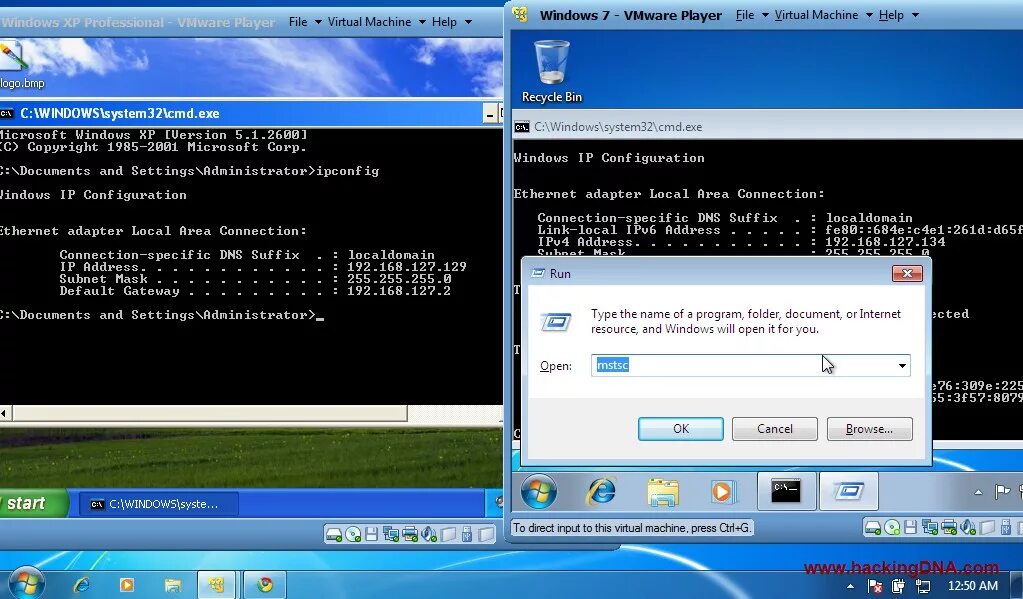Open the host Windows Start orb
Image resolution: width=1023 pixels, height=599 pixels.
coord(25,583)
